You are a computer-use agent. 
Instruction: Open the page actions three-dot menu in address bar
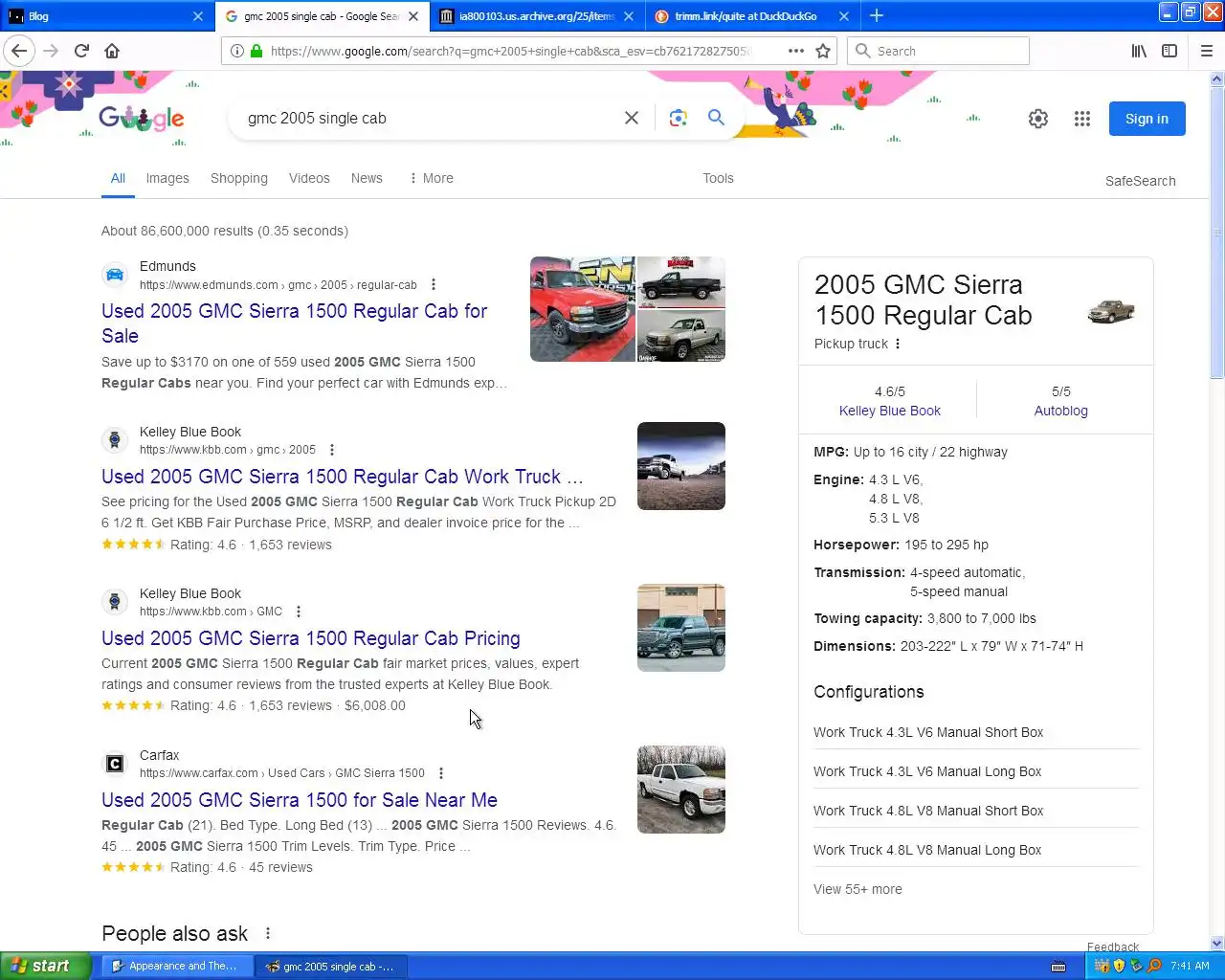tap(796, 51)
